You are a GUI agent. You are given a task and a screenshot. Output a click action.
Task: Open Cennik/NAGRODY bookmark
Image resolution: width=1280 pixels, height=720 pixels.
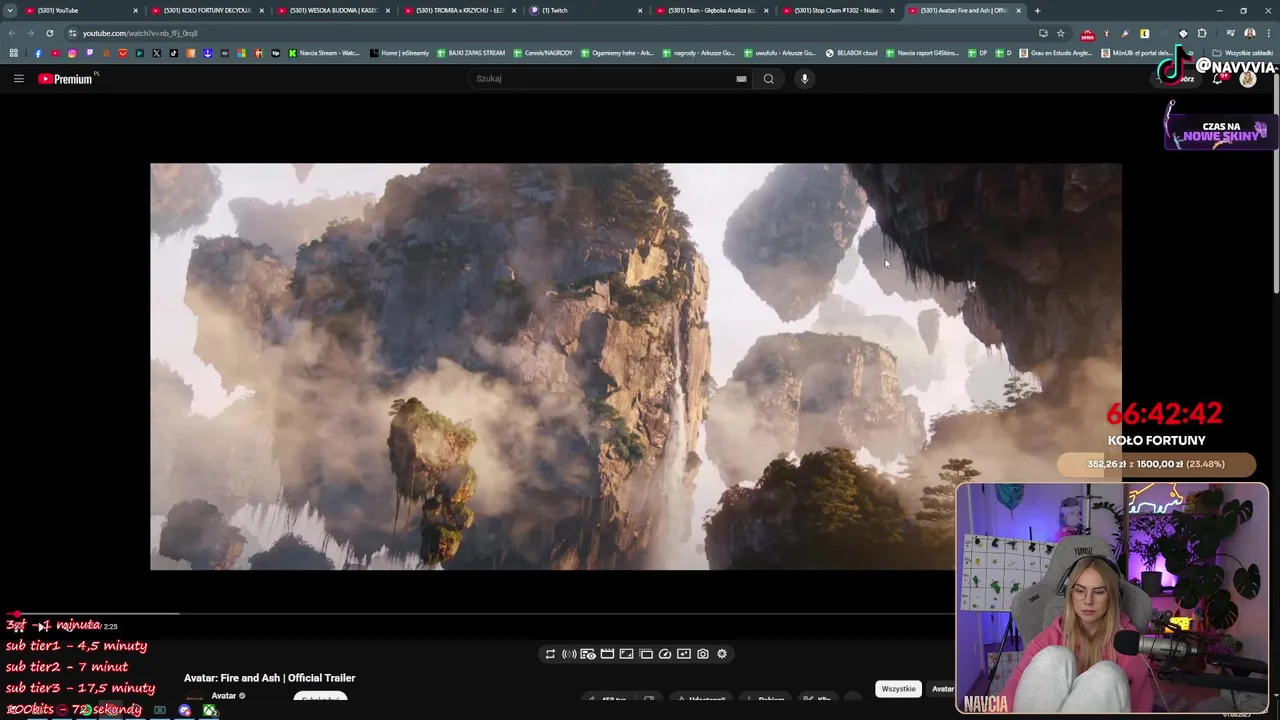tap(543, 53)
